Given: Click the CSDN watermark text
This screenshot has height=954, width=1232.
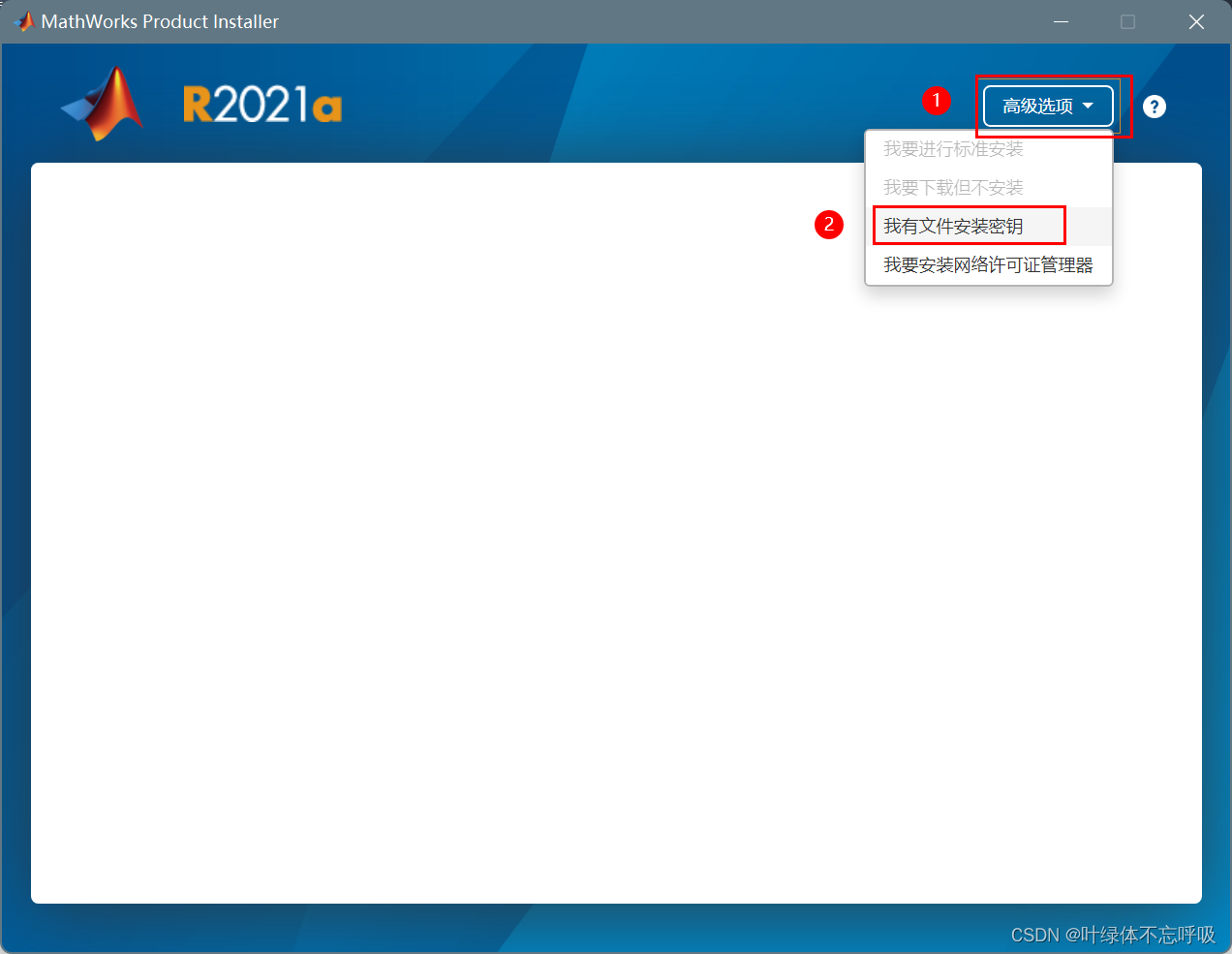Looking at the screenshot, I should (1034, 935).
